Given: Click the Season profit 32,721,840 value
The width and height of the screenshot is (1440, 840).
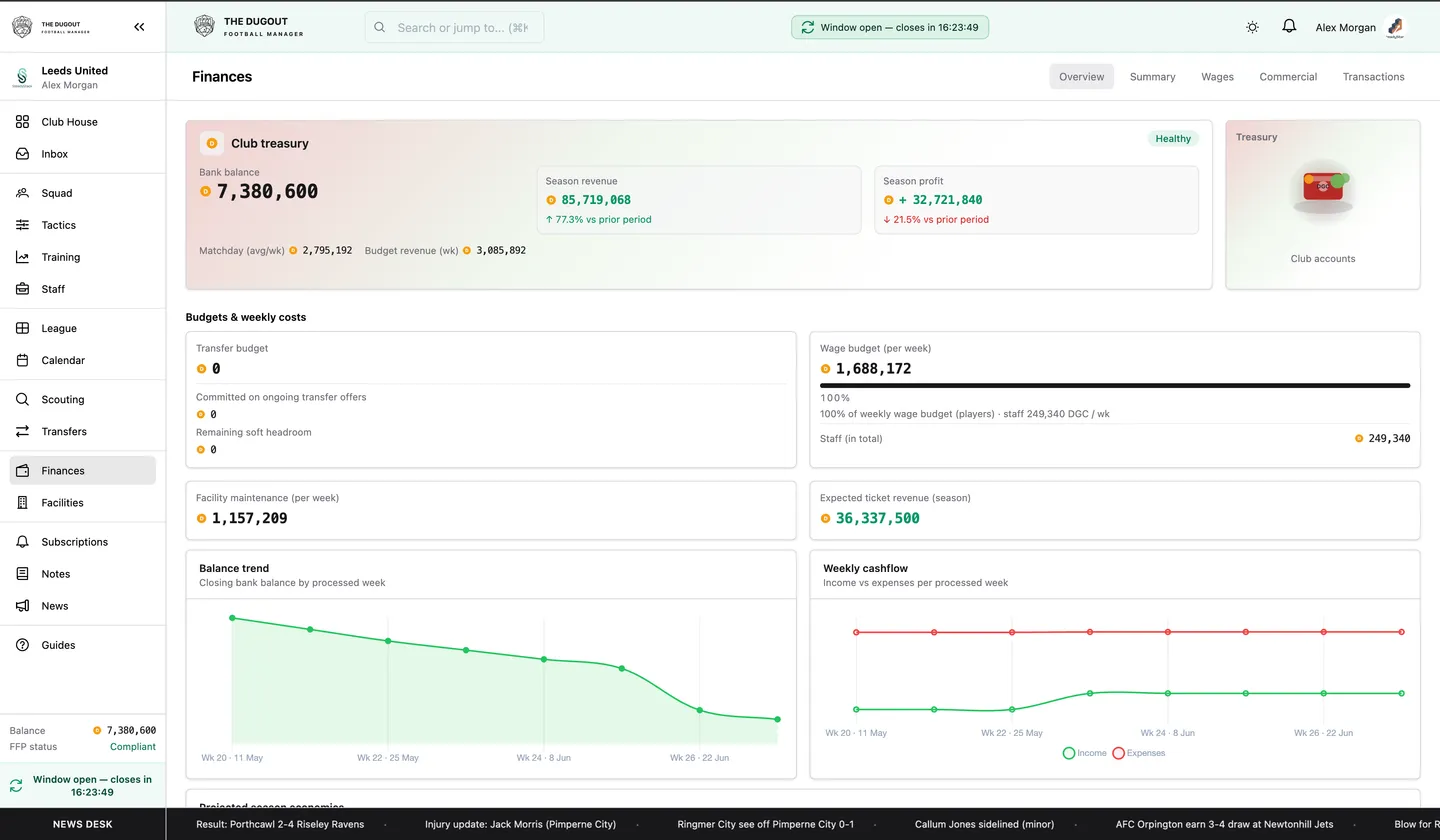Looking at the screenshot, I should (940, 200).
